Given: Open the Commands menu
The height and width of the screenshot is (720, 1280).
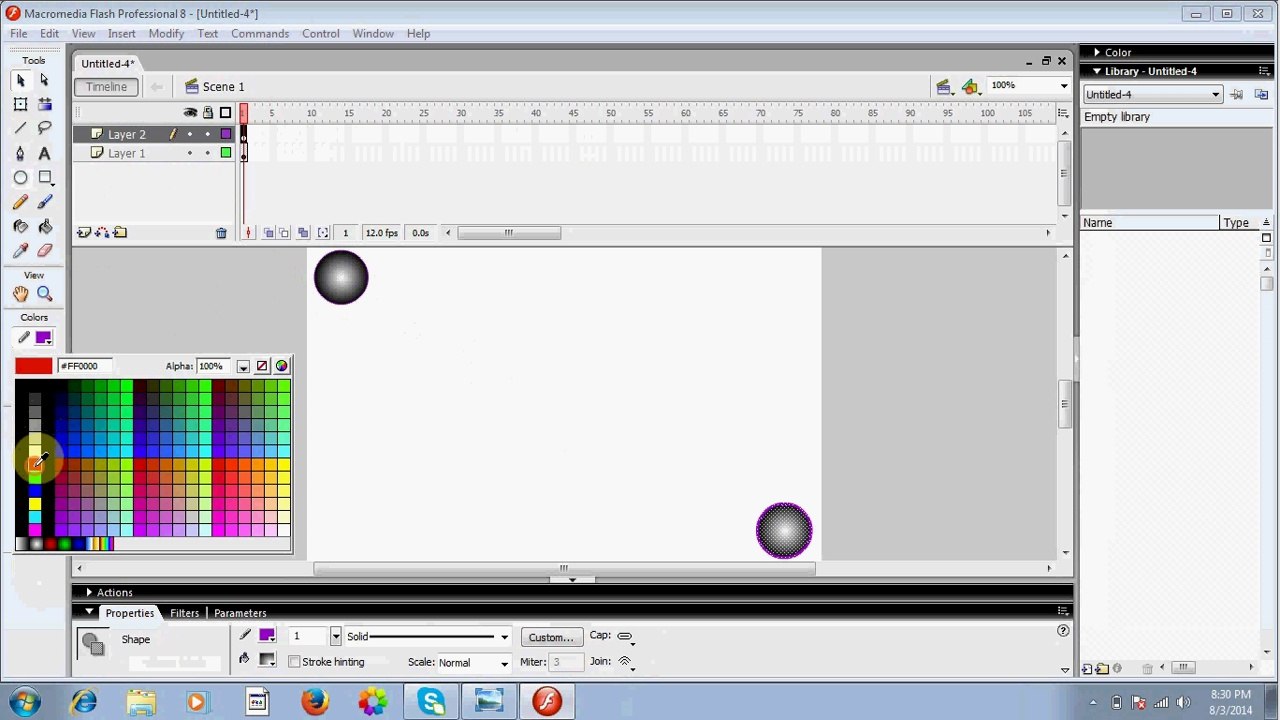Looking at the screenshot, I should 260,33.
